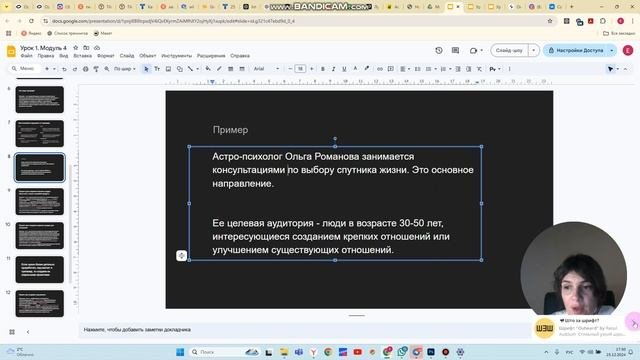Click the Clear formatting icon
The width and height of the screenshot is (640, 360).
click(479, 69)
